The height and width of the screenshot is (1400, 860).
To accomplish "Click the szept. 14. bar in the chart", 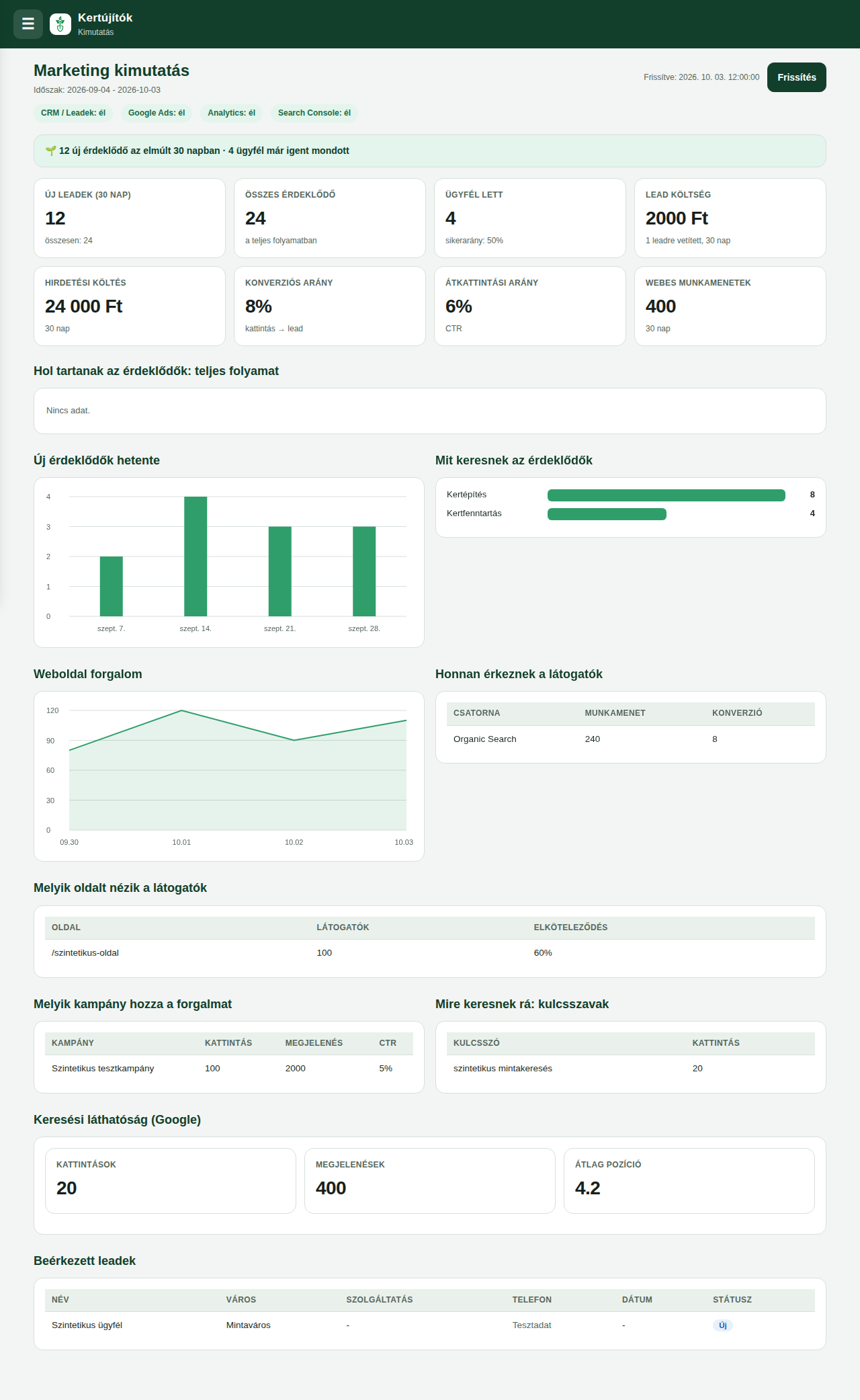I will [x=196, y=557].
